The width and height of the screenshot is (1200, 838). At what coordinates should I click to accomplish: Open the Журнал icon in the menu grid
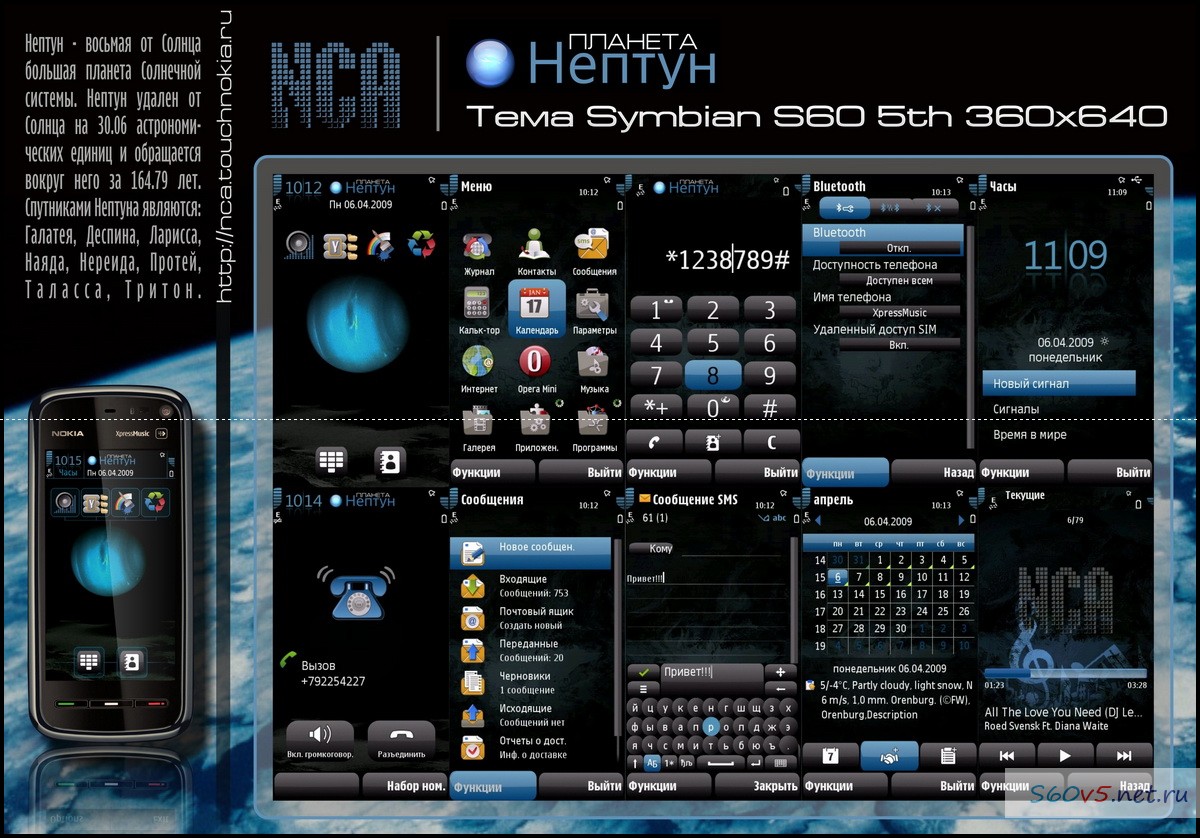(x=479, y=247)
